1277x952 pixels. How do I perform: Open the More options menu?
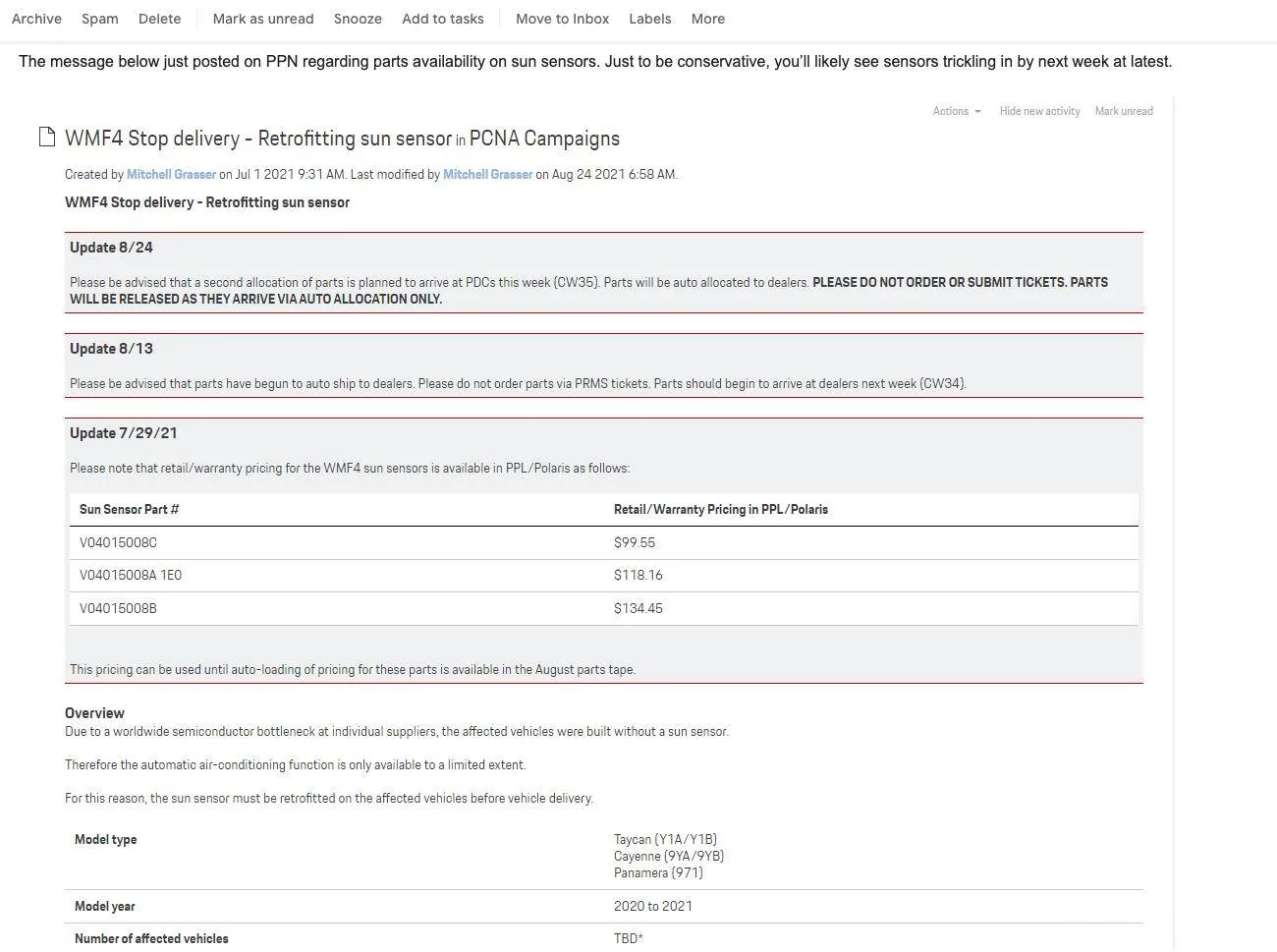pyautogui.click(x=708, y=19)
